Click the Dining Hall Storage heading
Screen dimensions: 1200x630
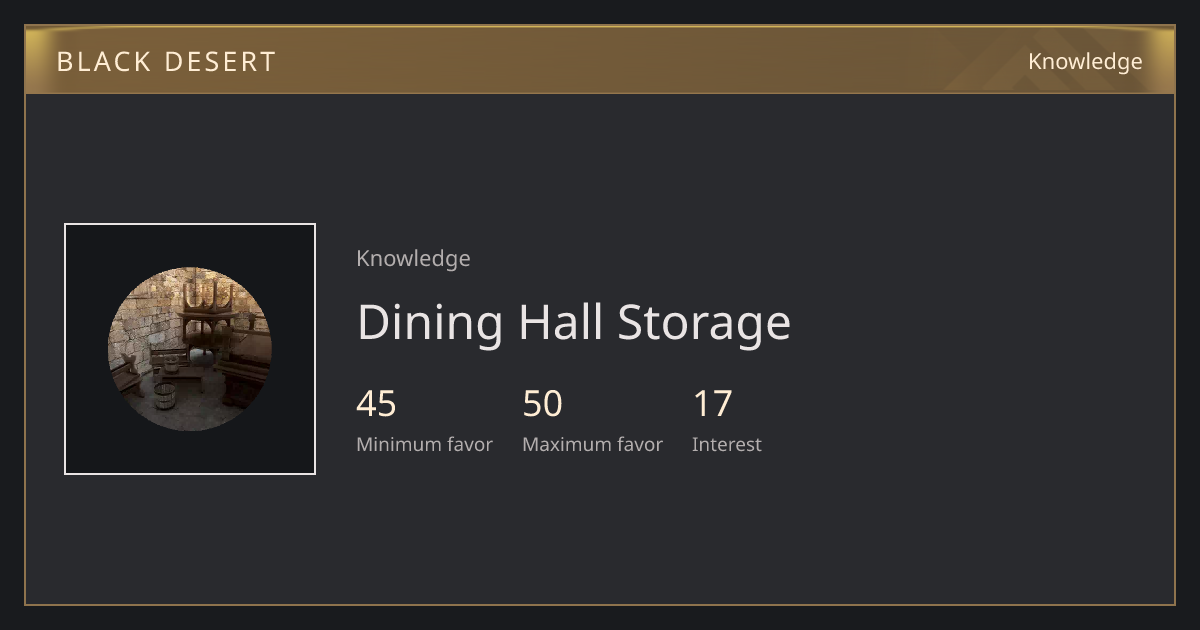tap(574, 322)
